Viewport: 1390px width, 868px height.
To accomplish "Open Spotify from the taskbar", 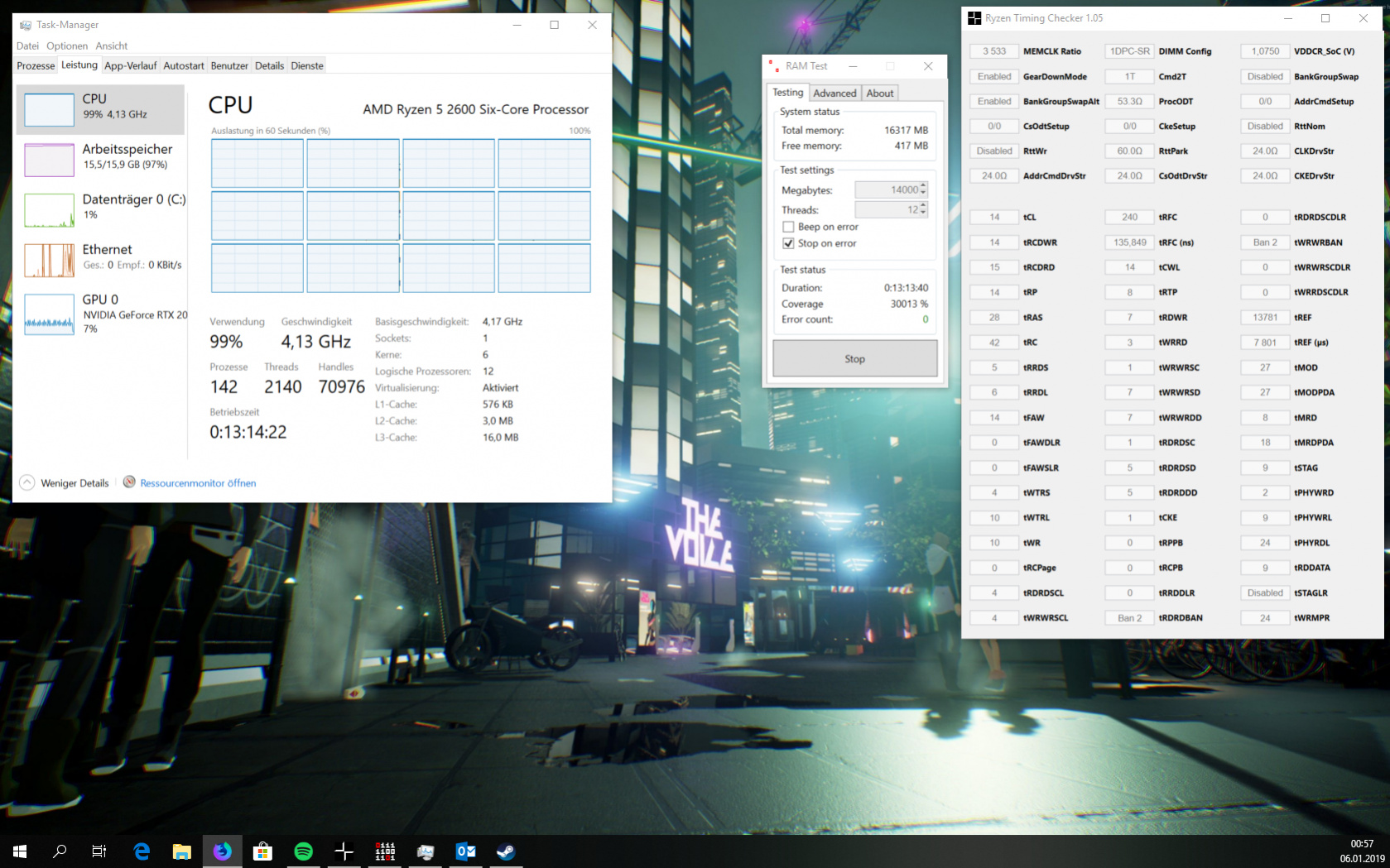I will click(x=304, y=851).
